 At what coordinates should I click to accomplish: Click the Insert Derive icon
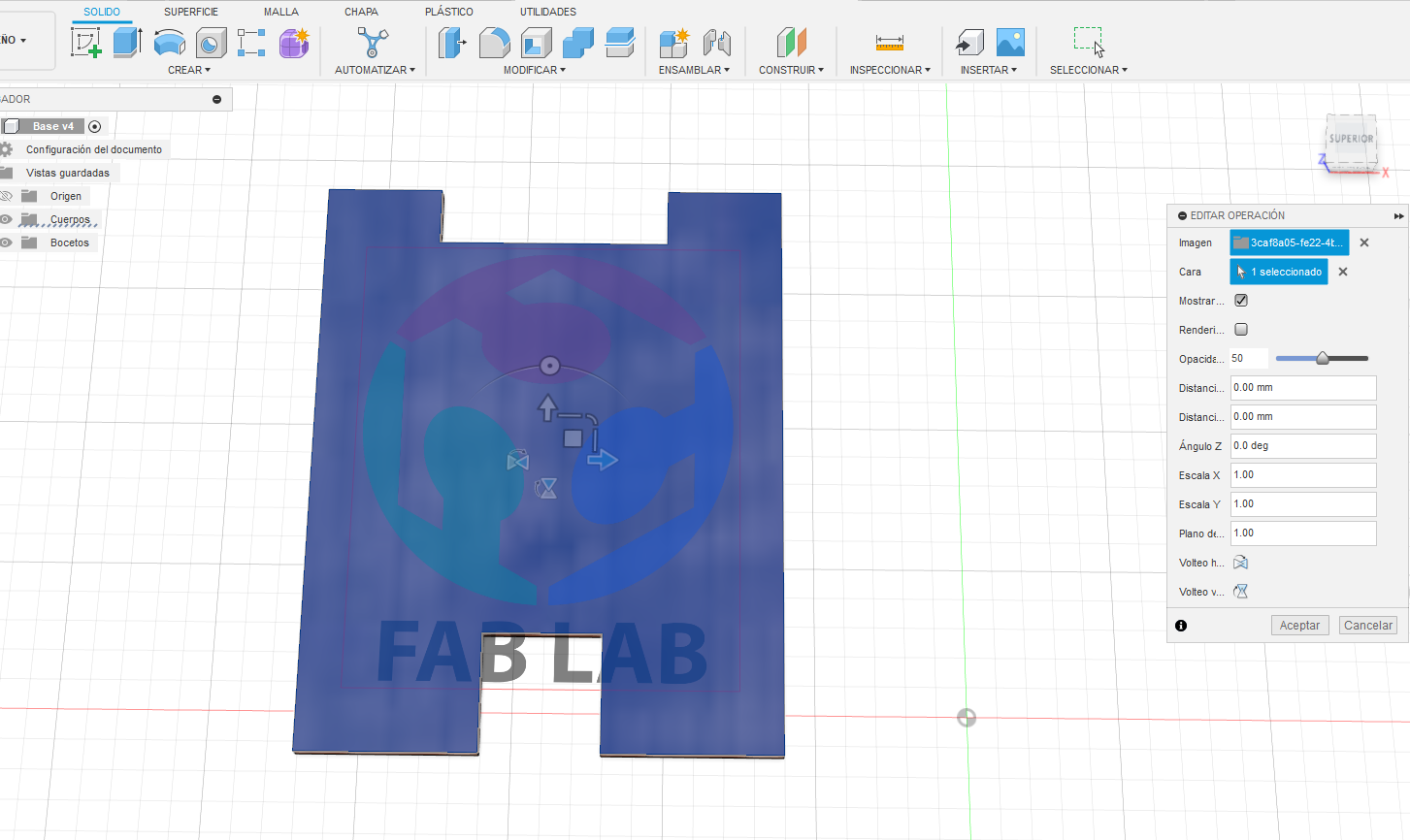pyautogui.click(x=968, y=43)
